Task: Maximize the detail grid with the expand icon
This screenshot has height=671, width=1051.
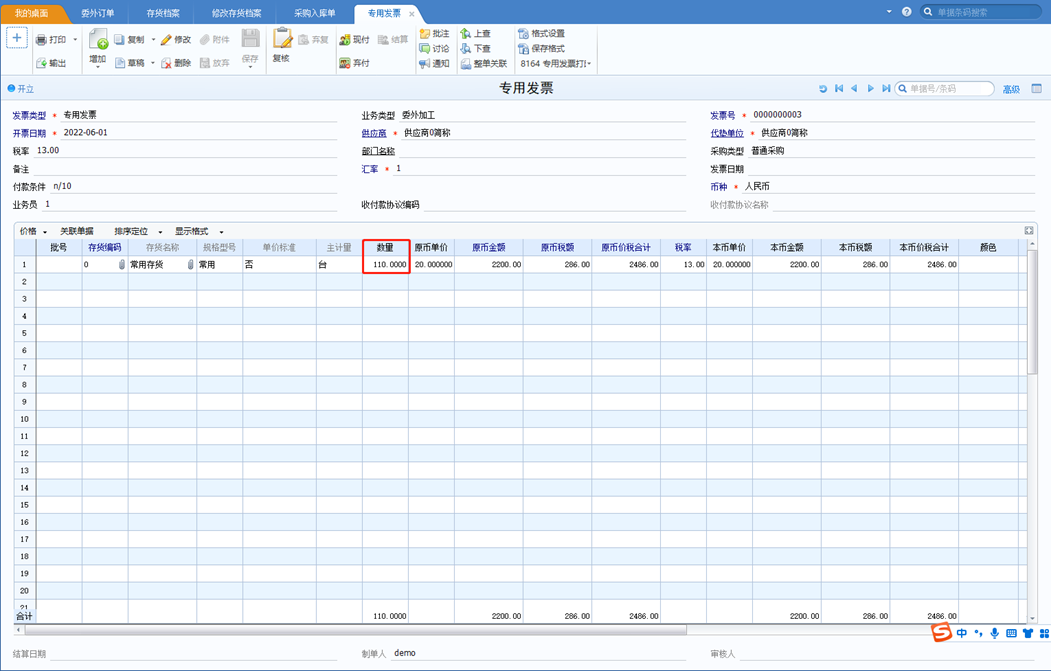Action: click(1029, 231)
